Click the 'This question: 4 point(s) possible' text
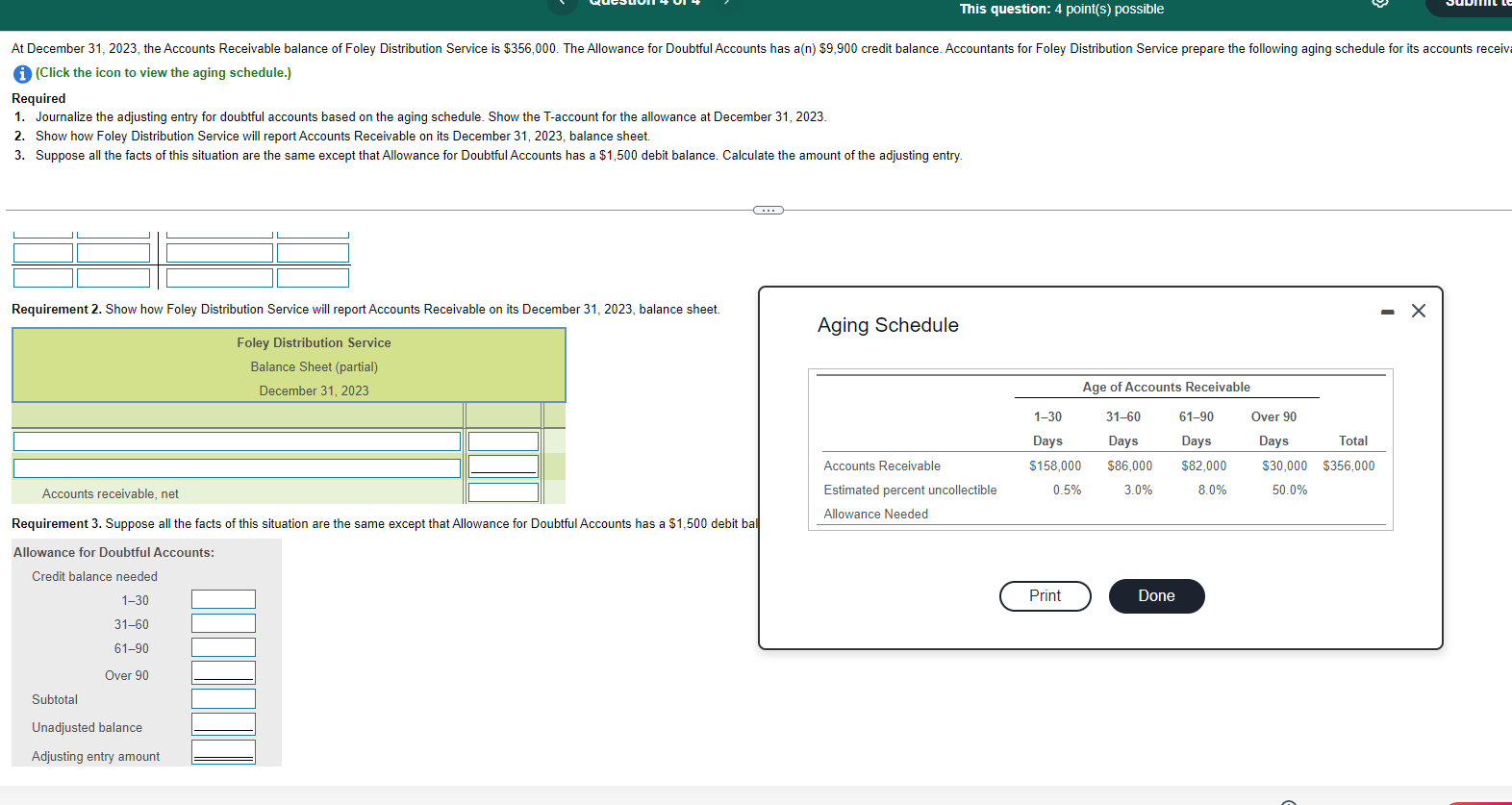The height and width of the screenshot is (805, 1512). tap(1061, 9)
